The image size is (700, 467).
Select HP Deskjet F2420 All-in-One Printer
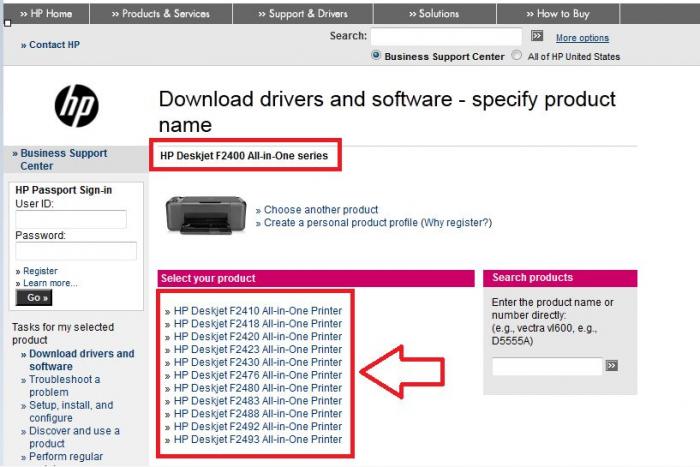pos(254,337)
